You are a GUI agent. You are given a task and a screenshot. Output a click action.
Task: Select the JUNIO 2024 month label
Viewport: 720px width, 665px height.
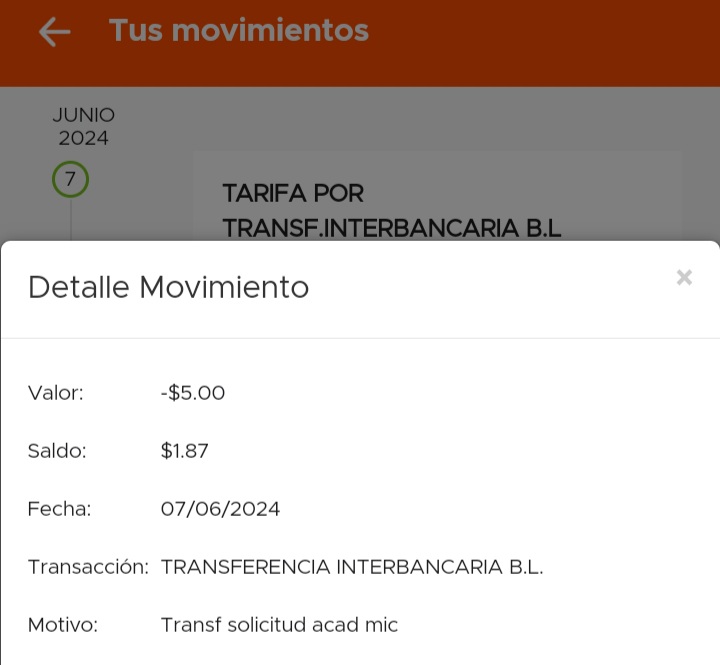click(84, 126)
